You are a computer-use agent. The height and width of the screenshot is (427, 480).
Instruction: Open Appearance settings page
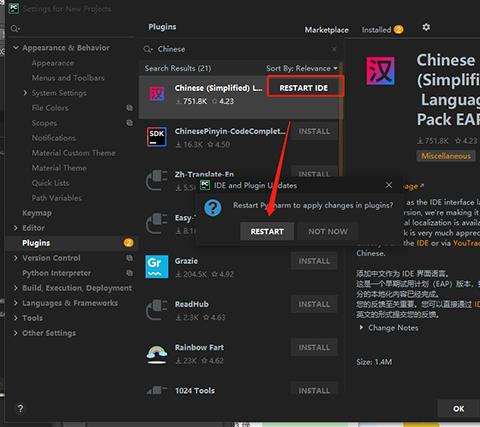(53, 63)
